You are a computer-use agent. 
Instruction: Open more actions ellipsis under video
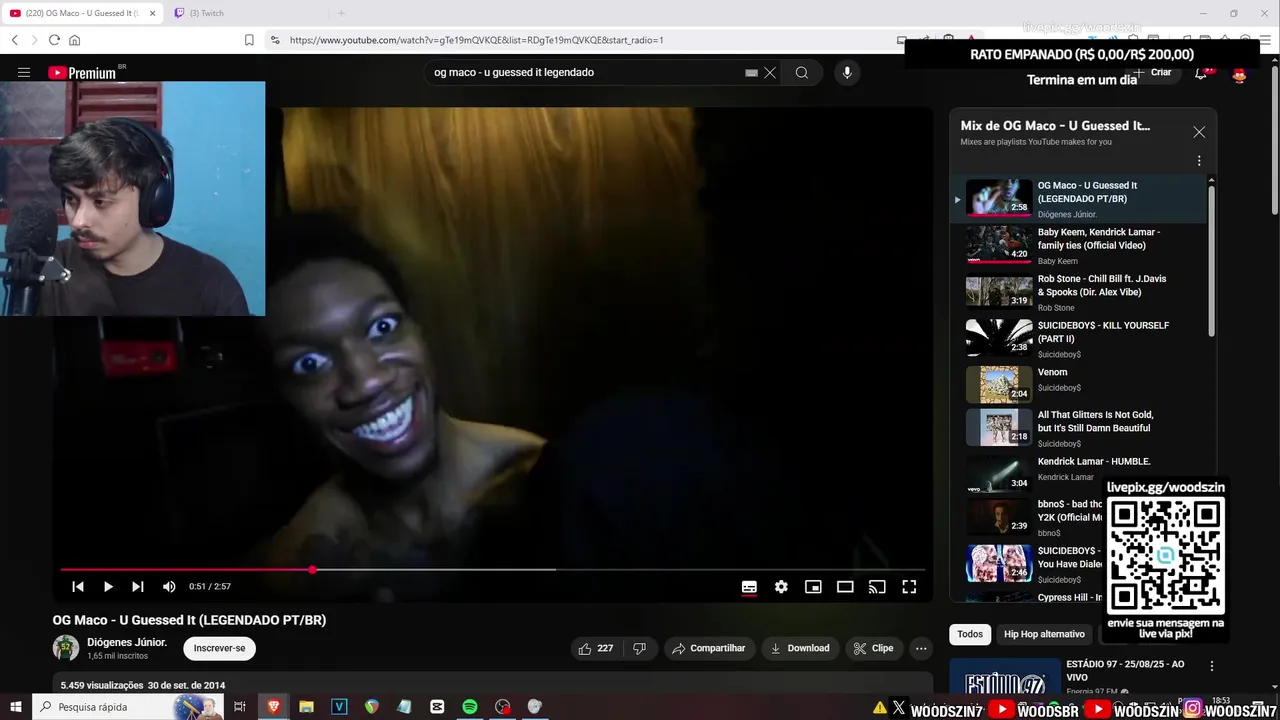[921, 648]
